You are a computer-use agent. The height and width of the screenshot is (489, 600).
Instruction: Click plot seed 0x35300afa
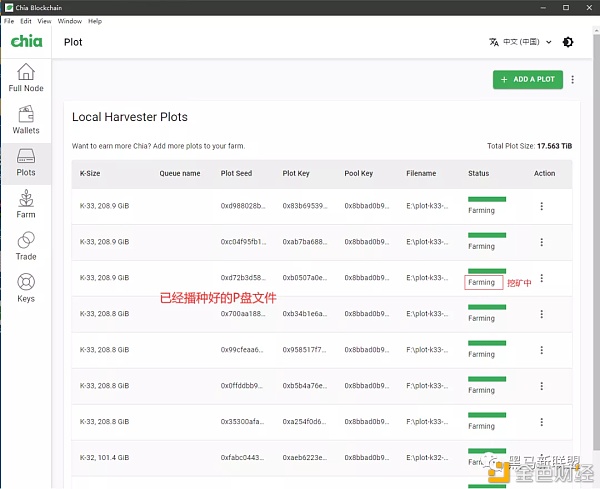(242, 422)
